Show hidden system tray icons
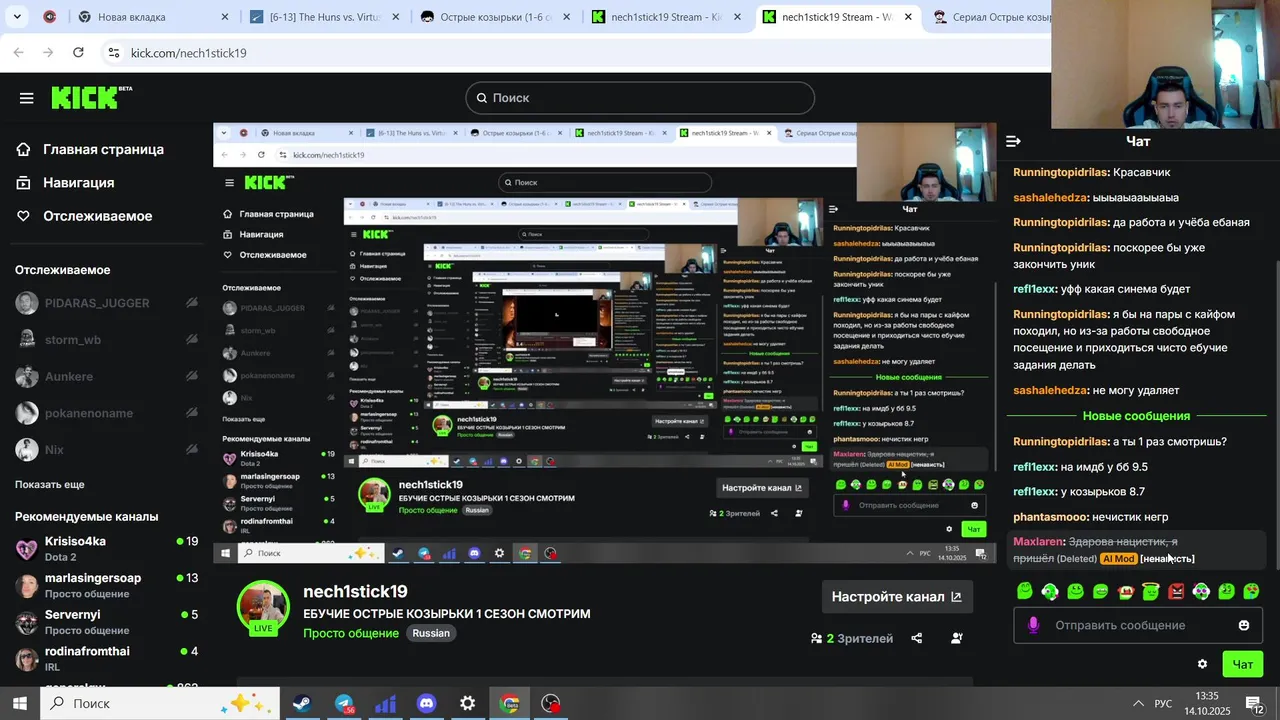This screenshot has width=1280, height=720. click(x=1137, y=703)
